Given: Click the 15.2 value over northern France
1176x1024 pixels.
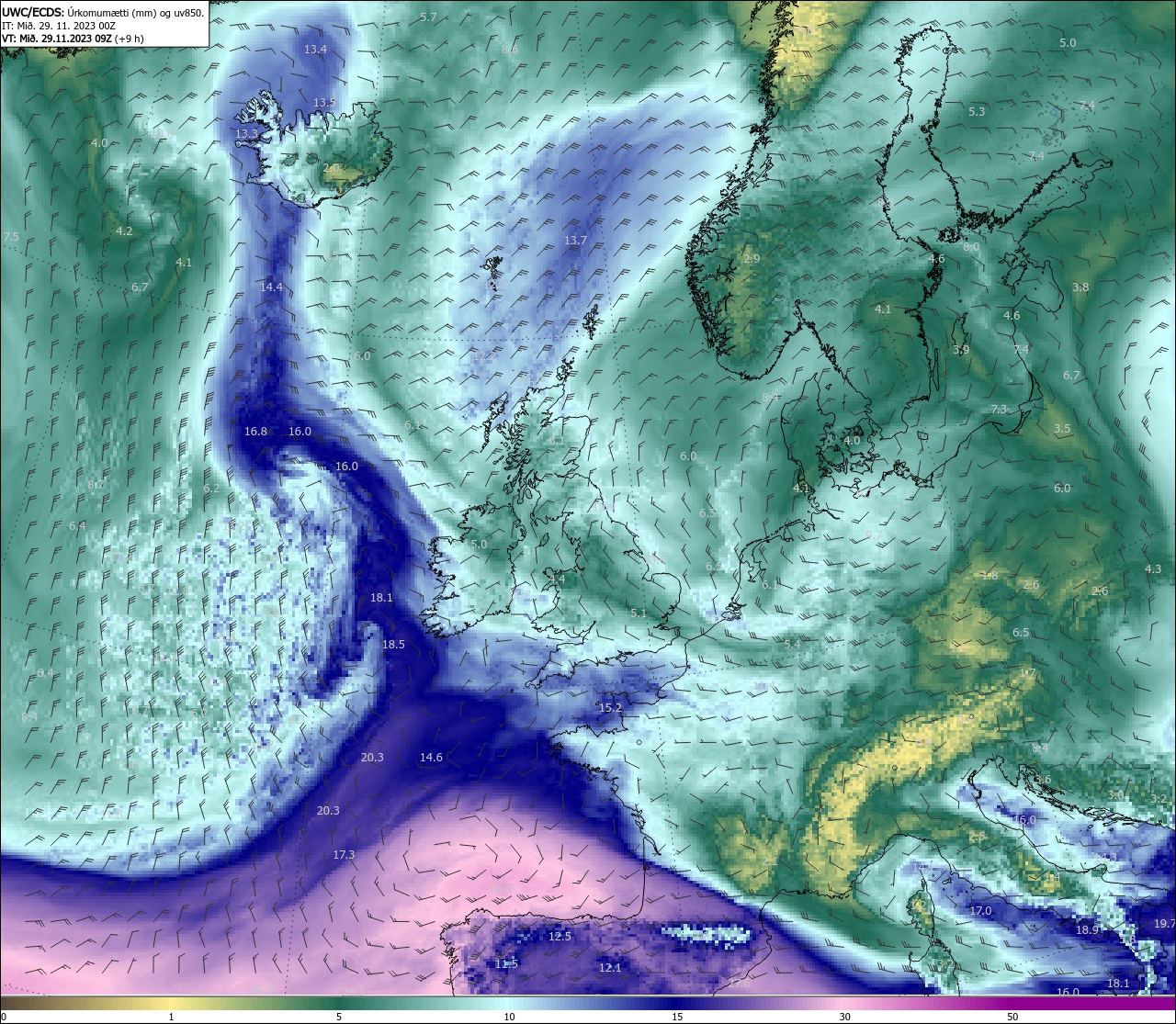Looking at the screenshot, I should pos(610,707).
